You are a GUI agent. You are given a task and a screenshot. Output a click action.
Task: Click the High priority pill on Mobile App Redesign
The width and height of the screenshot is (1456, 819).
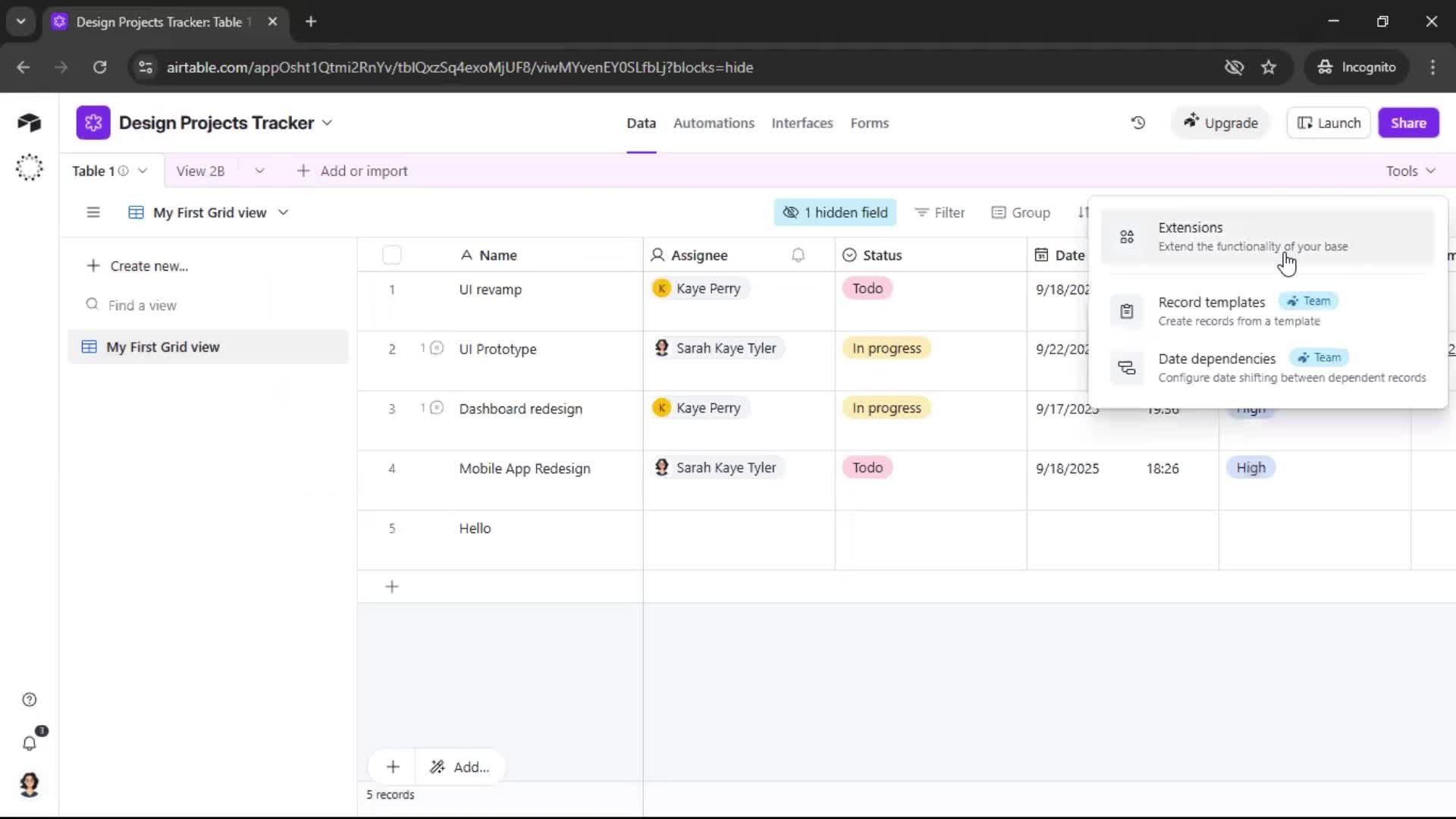(1250, 468)
